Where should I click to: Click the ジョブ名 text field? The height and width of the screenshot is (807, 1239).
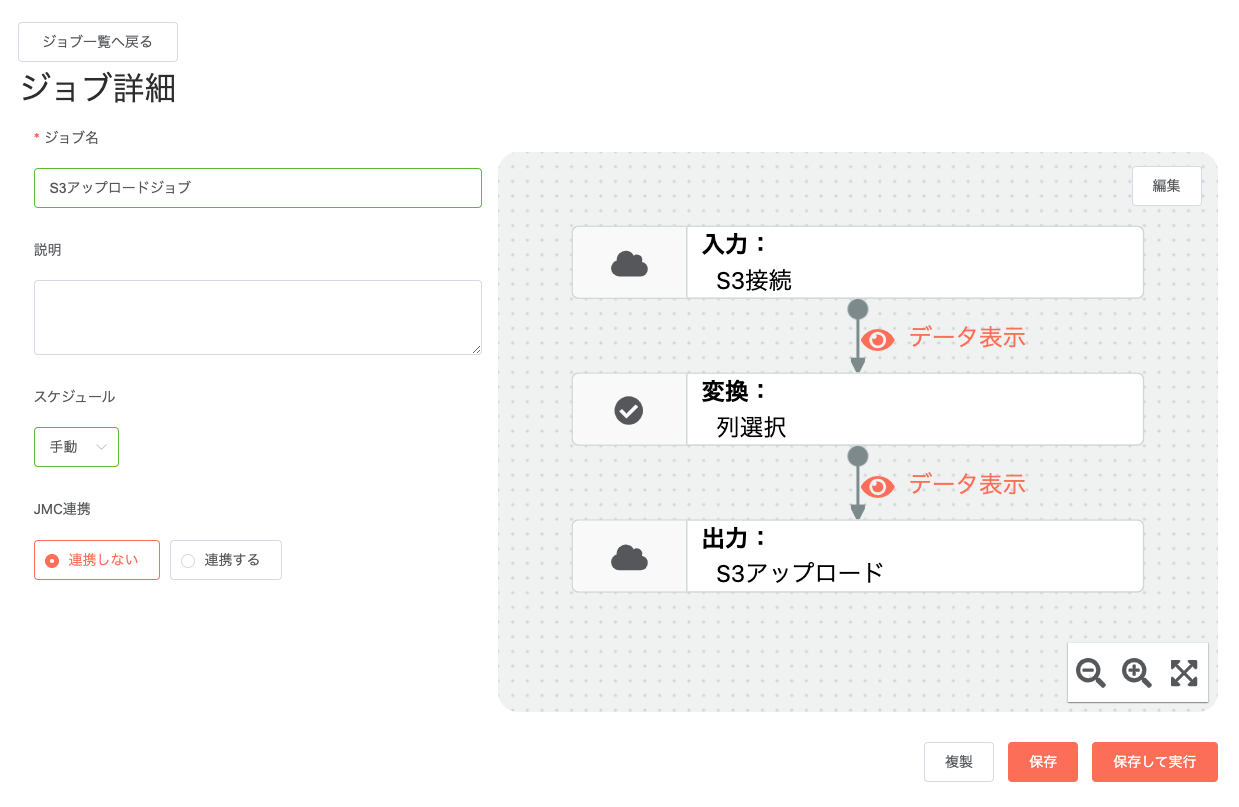(x=258, y=188)
